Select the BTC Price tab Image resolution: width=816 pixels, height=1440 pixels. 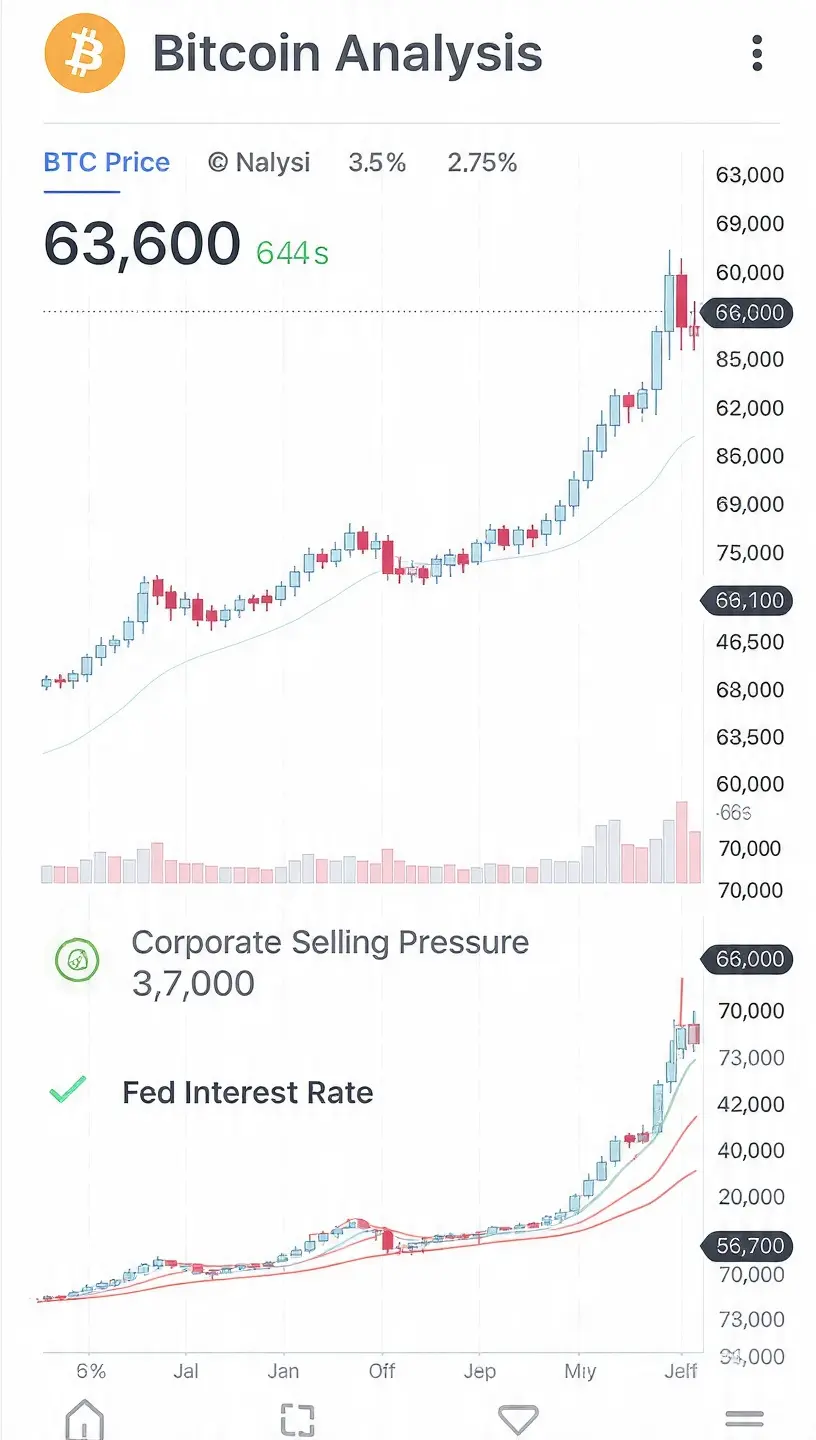[x=107, y=162]
